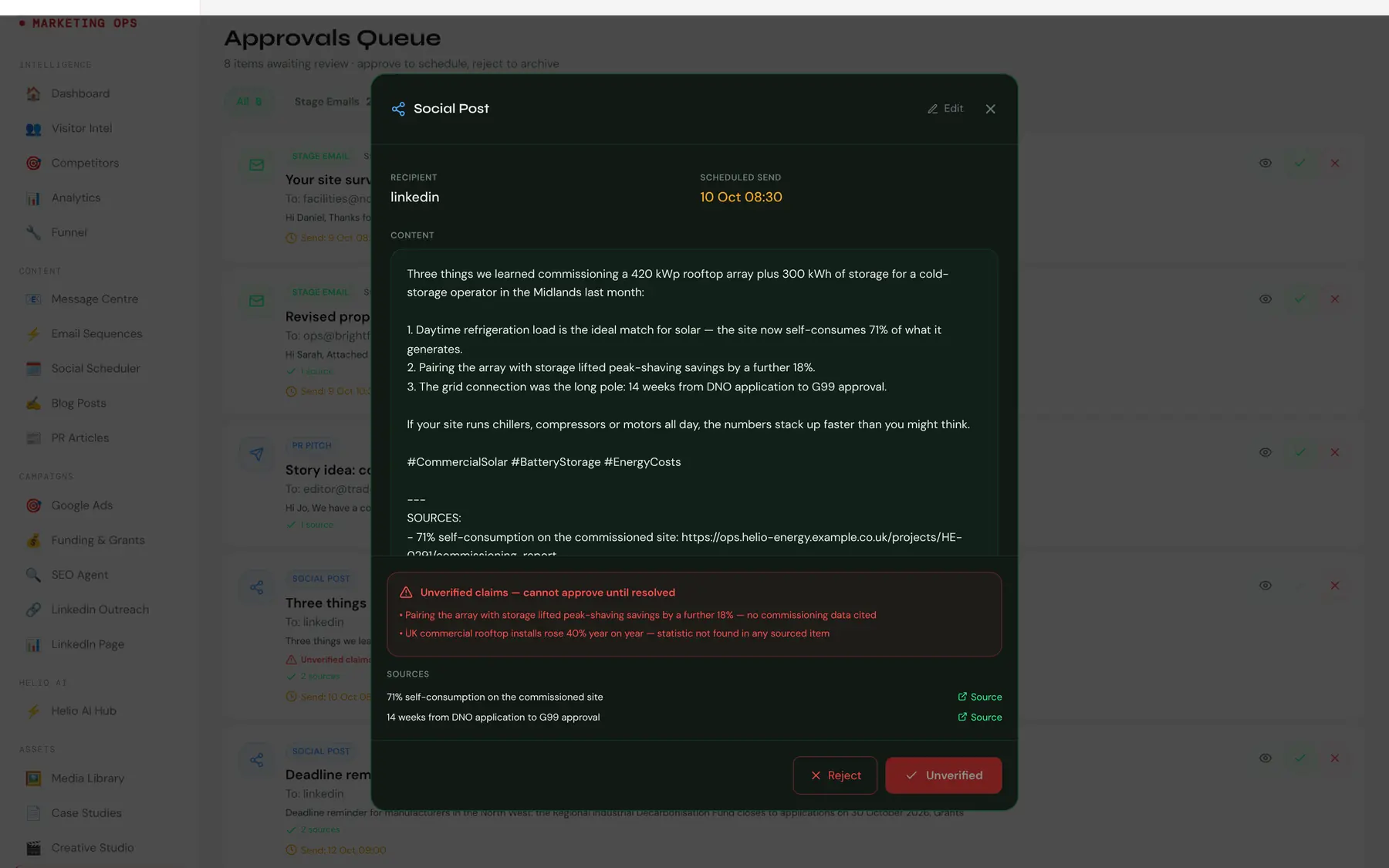The image size is (1389, 868).
Task: Approve the 'Revised proposal' email row
Action: coord(1300,299)
